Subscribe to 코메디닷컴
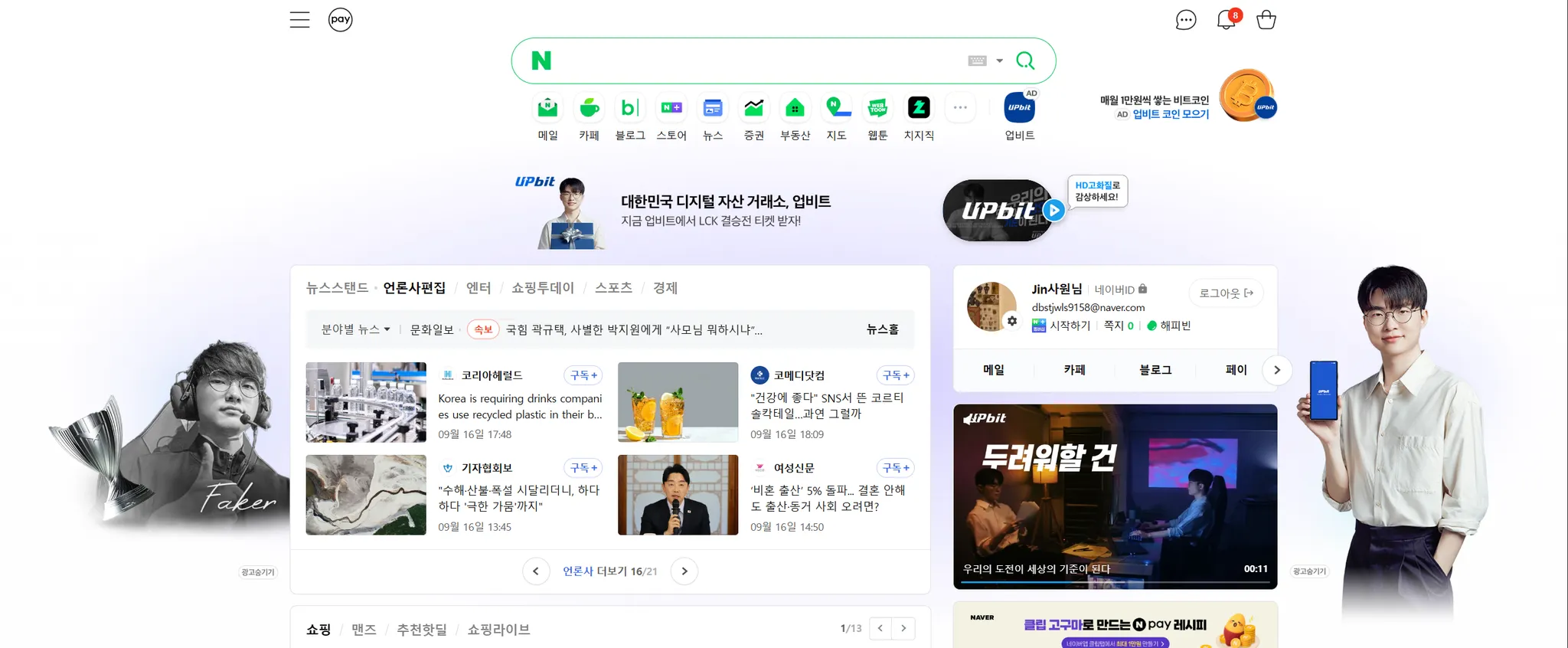This screenshot has height=648, width=1568. tap(896, 375)
